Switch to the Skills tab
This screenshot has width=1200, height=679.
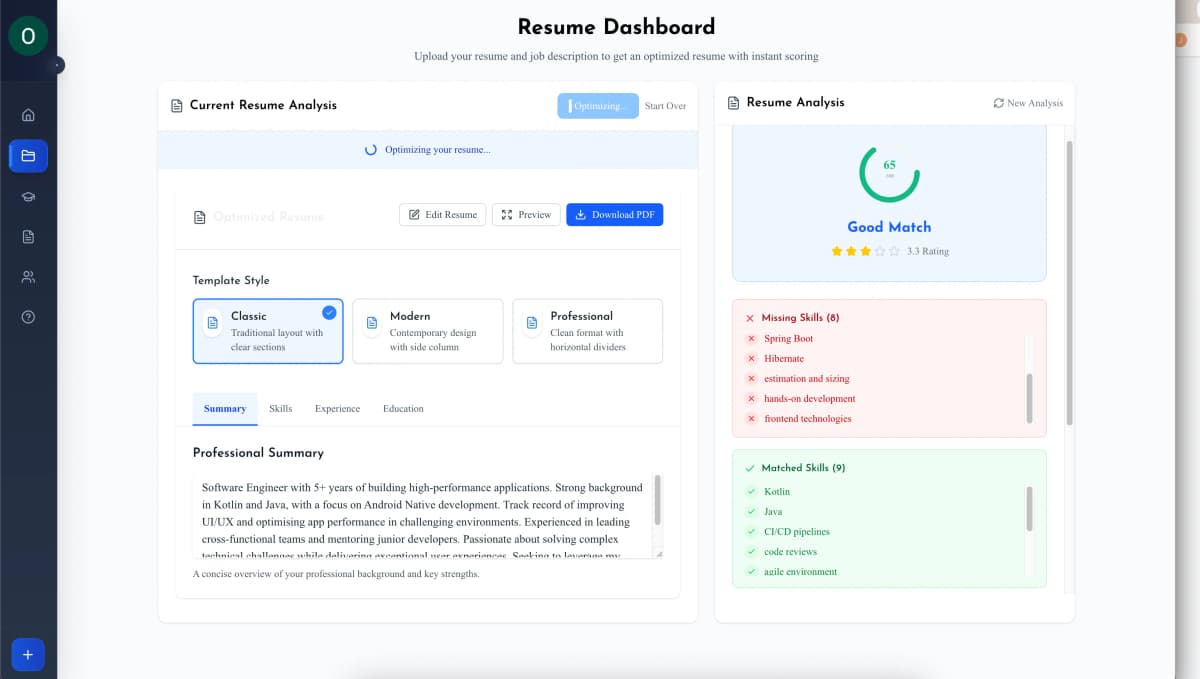click(280, 409)
